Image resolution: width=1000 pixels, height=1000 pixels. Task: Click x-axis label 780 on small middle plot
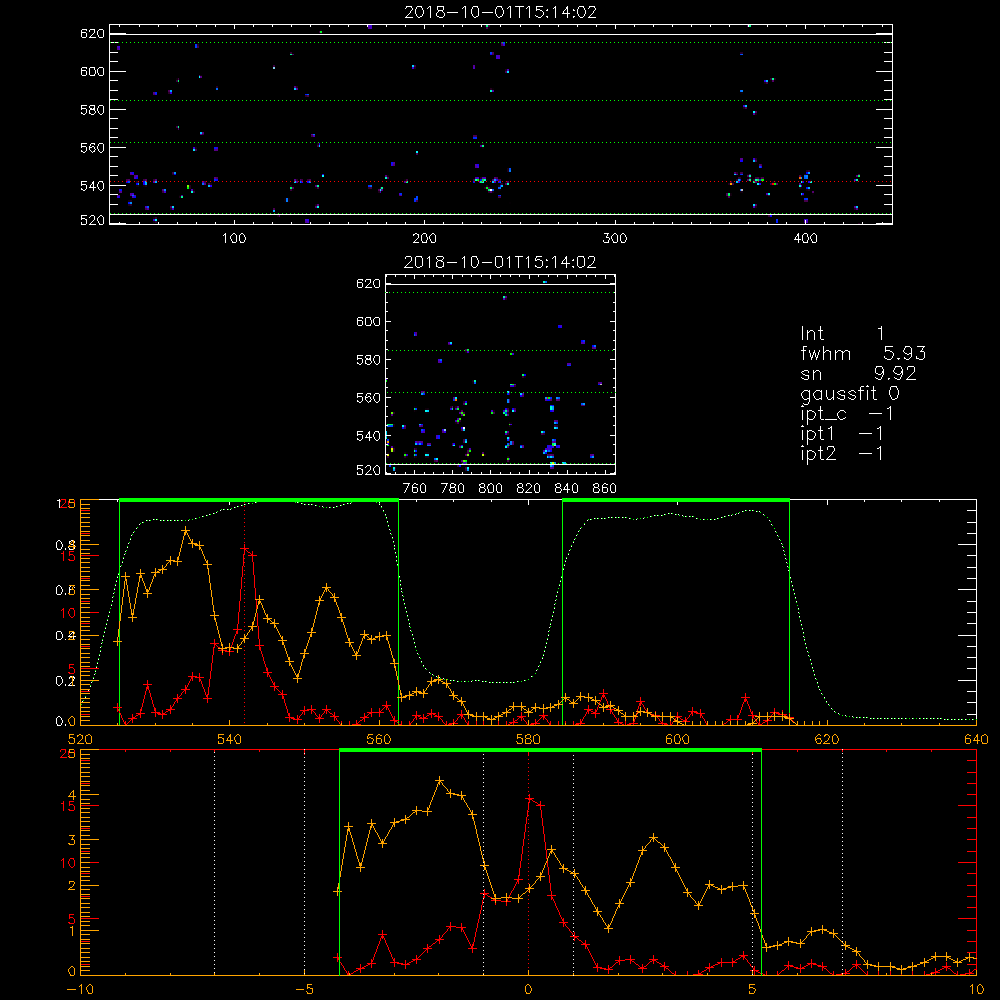(453, 489)
